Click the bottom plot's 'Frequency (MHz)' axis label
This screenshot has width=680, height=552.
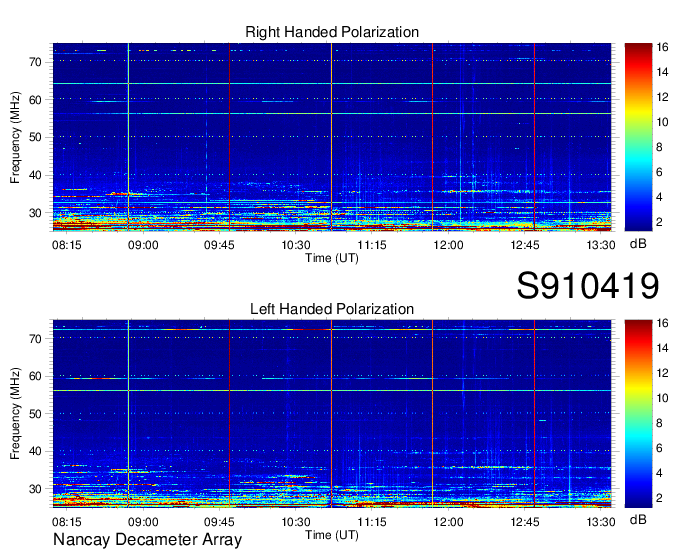tap(15, 414)
